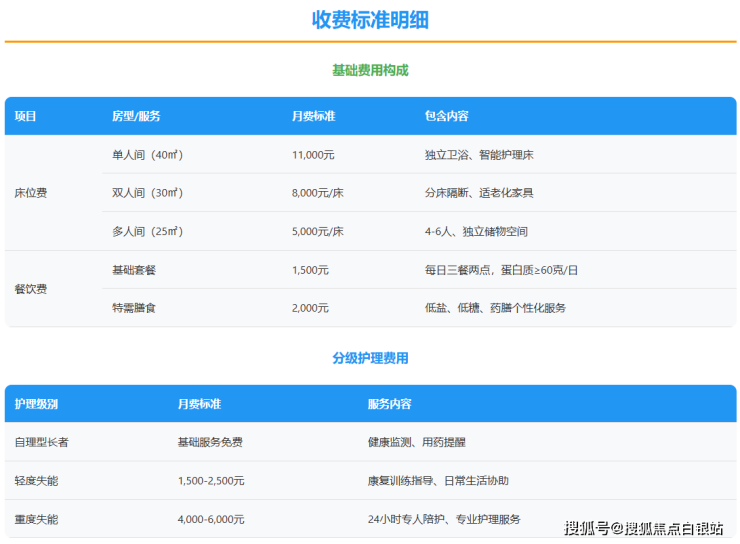
Task: Select the 餐饮费 category cell
Action: (x=30, y=289)
